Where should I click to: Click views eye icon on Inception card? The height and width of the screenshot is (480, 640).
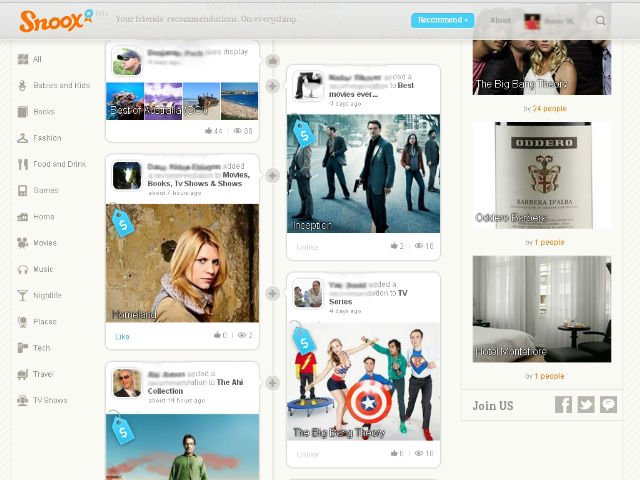[419, 246]
